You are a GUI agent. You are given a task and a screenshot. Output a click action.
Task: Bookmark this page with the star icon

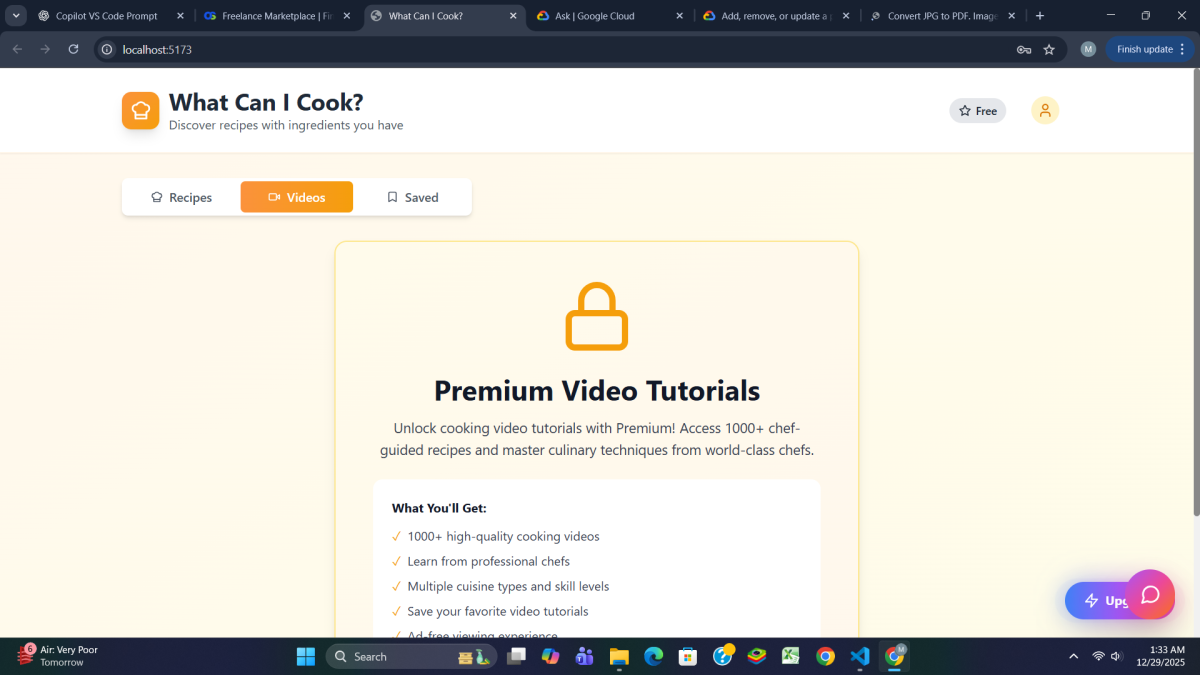coord(1049,49)
